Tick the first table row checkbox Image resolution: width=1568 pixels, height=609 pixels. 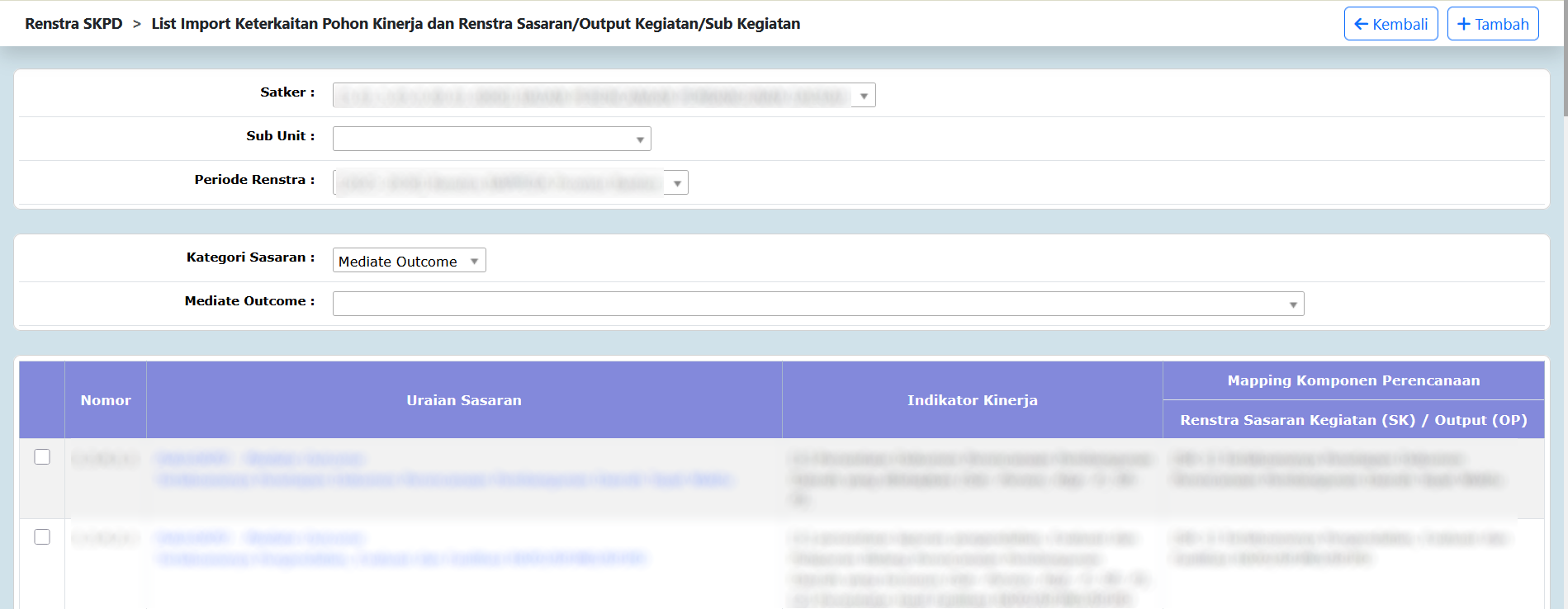click(x=42, y=457)
